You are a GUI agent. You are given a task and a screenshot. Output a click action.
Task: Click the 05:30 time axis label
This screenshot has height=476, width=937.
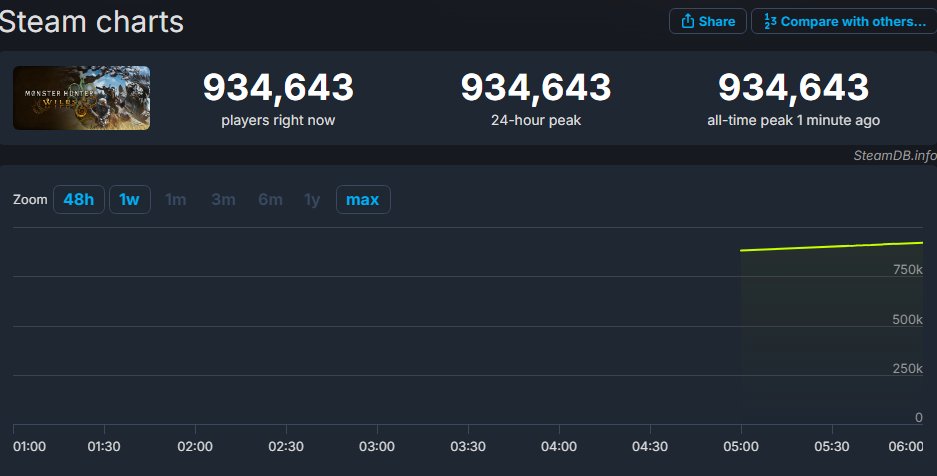tap(832, 447)
